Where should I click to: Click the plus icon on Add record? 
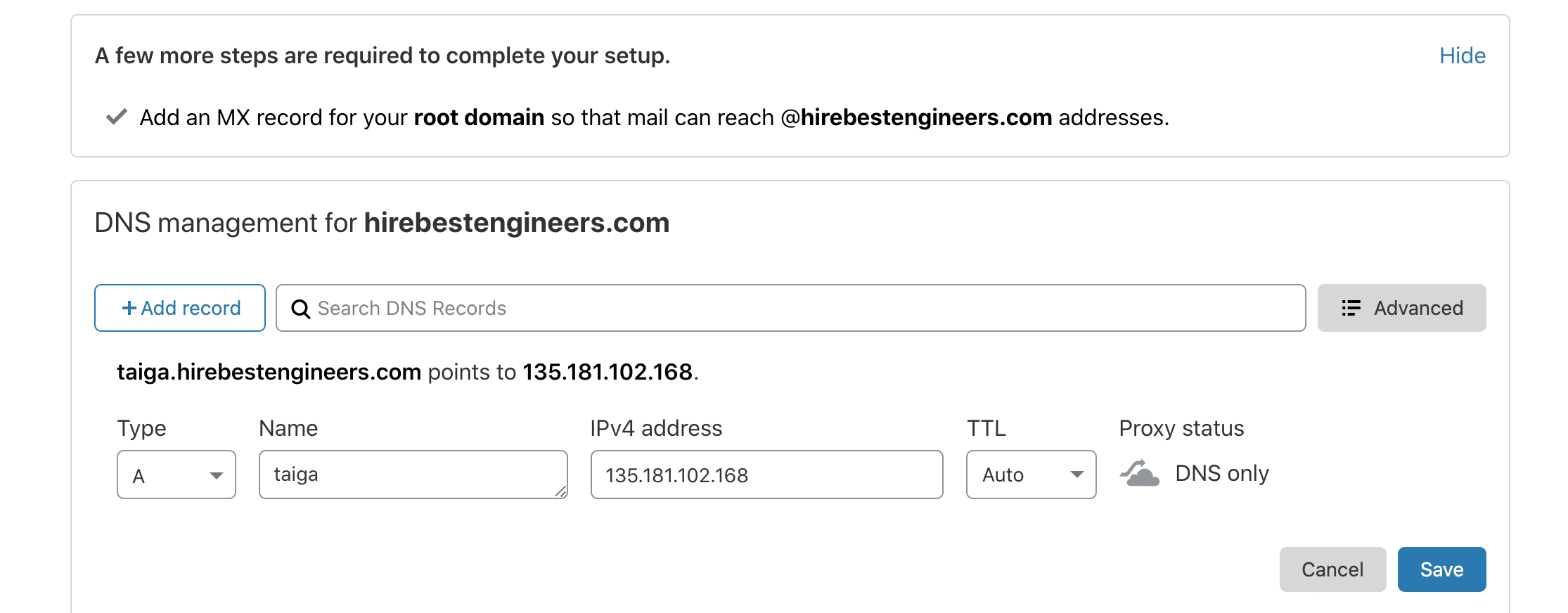click(129, 308)
